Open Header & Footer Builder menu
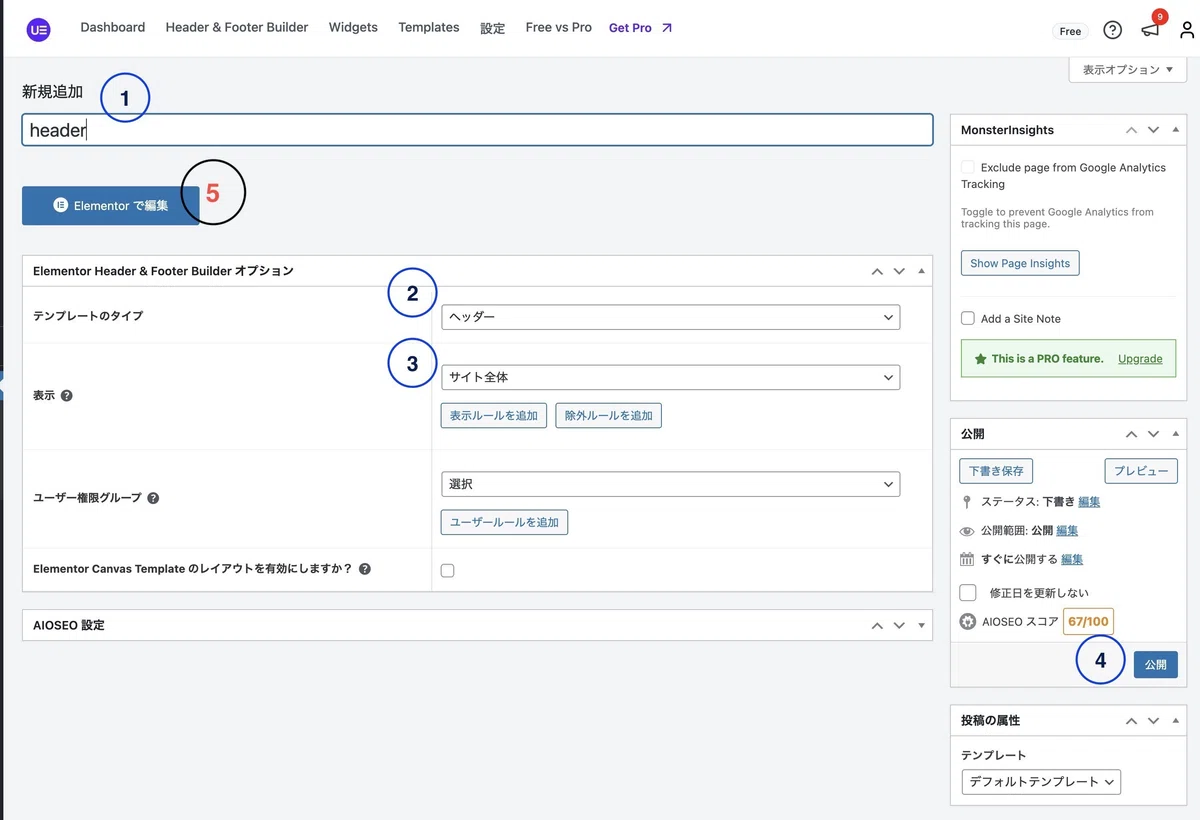This screenshot has width=1200, height=820. 237,27
